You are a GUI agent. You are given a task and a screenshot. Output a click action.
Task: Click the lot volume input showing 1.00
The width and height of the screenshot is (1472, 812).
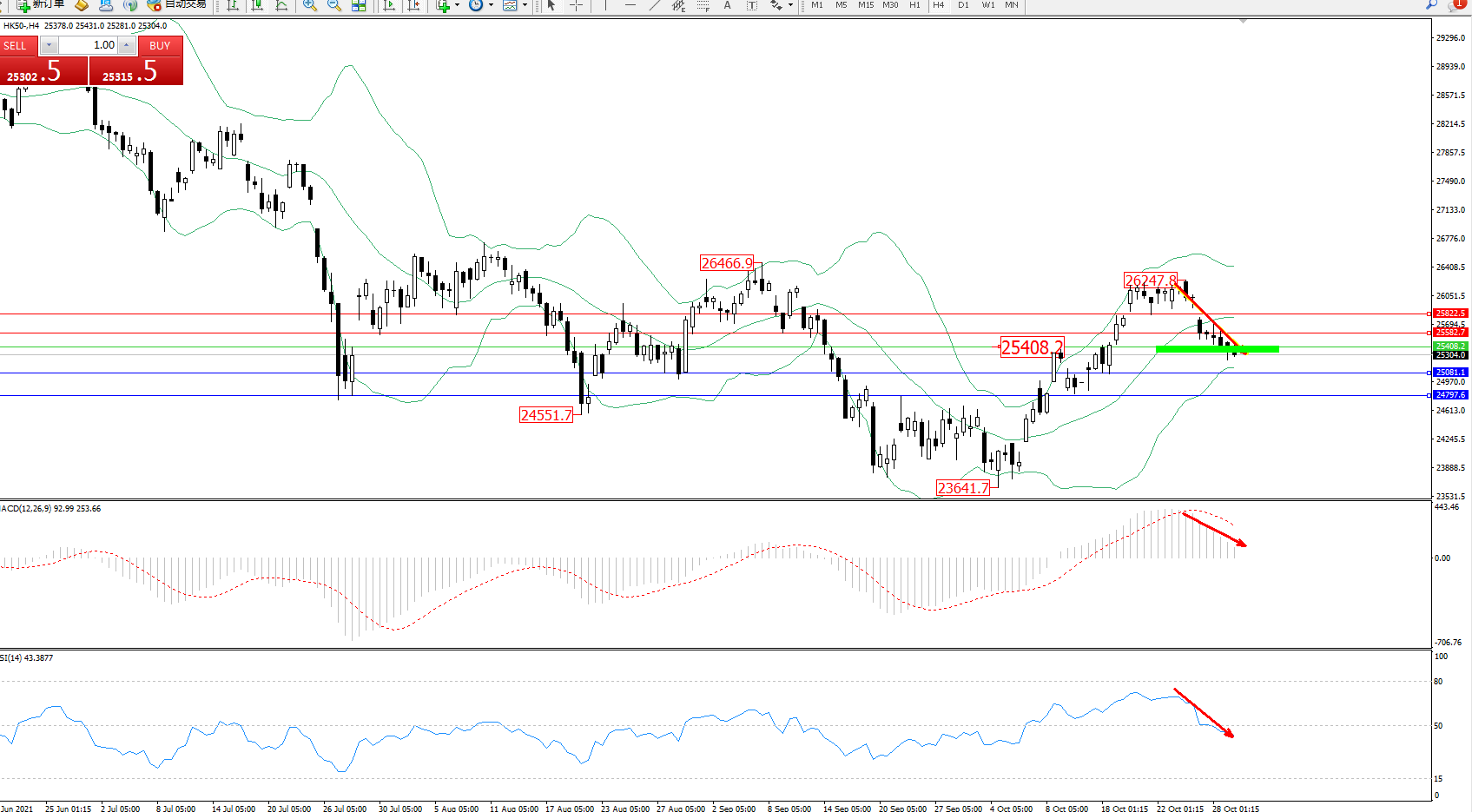89,45
